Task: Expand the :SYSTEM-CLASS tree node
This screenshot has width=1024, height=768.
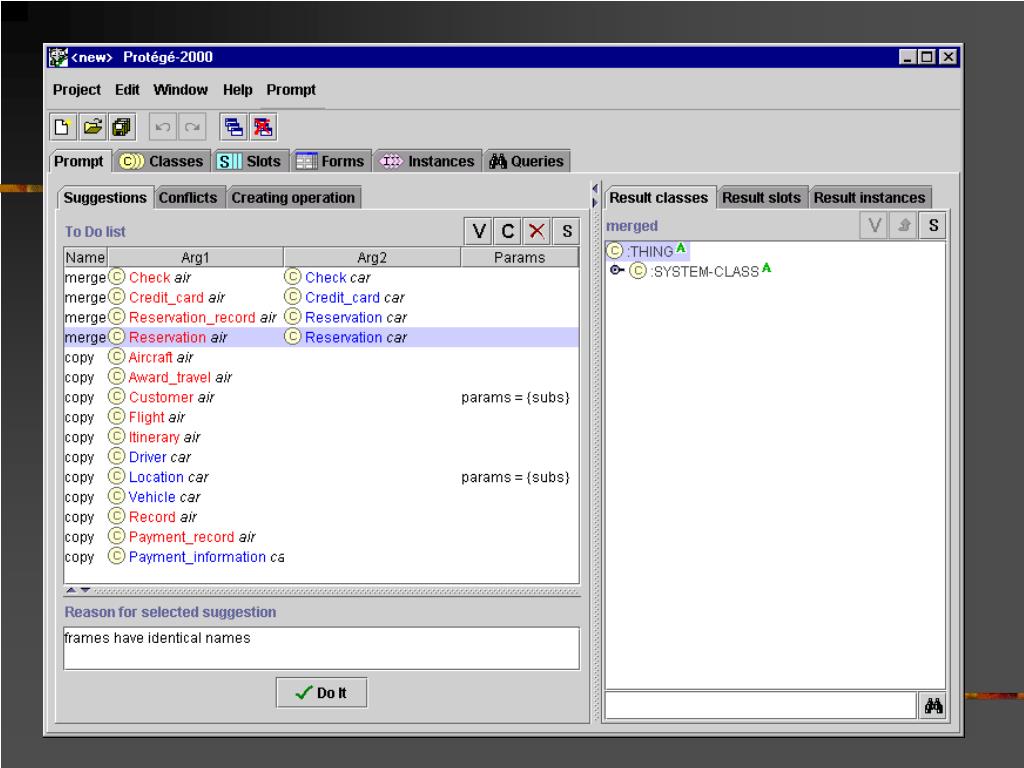Action: (616, 270)
